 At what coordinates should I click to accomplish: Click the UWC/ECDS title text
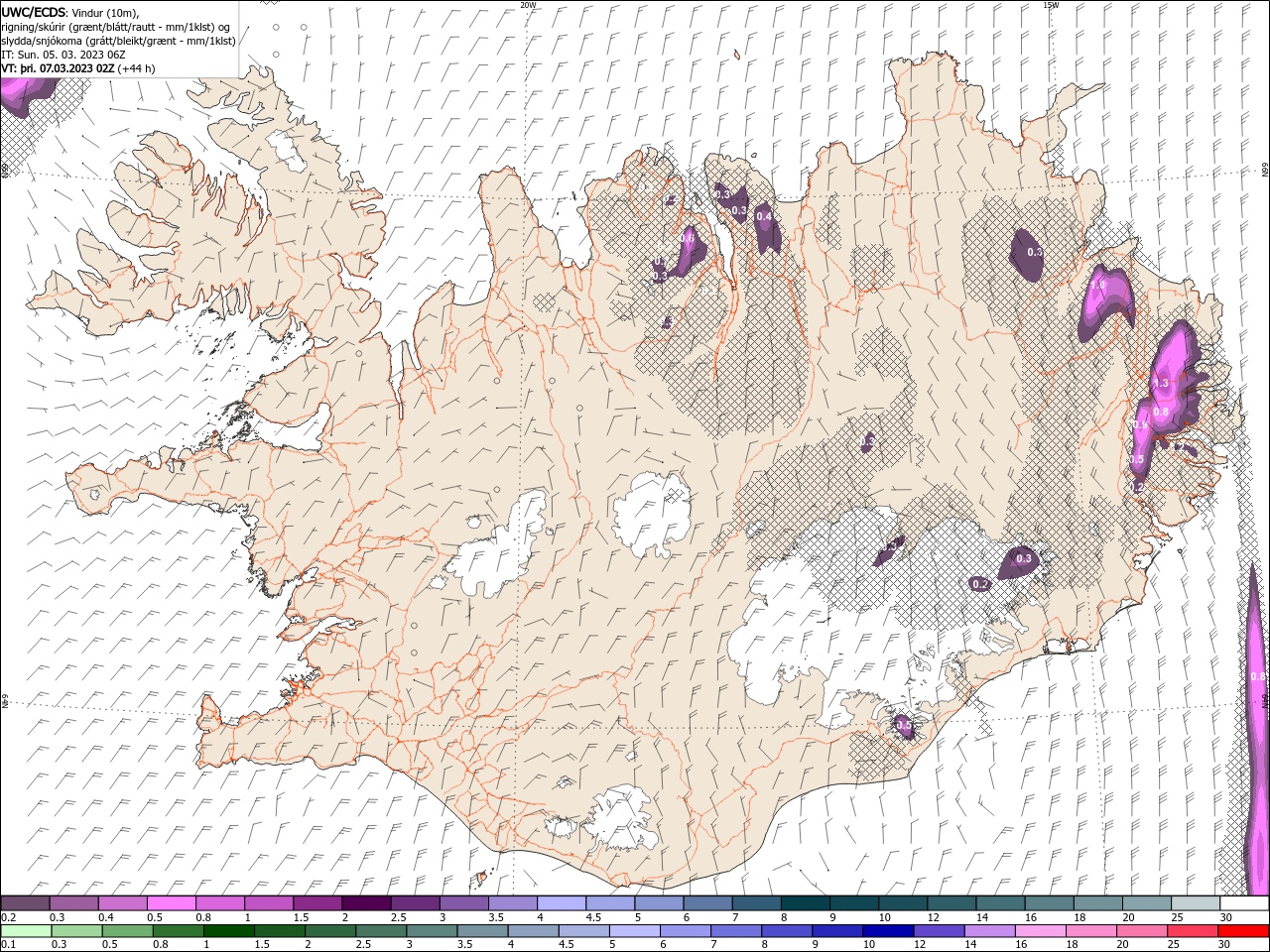34,12
